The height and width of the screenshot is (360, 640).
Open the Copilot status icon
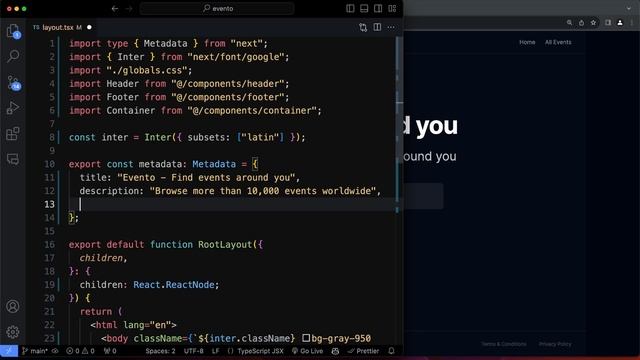(335, 351)
